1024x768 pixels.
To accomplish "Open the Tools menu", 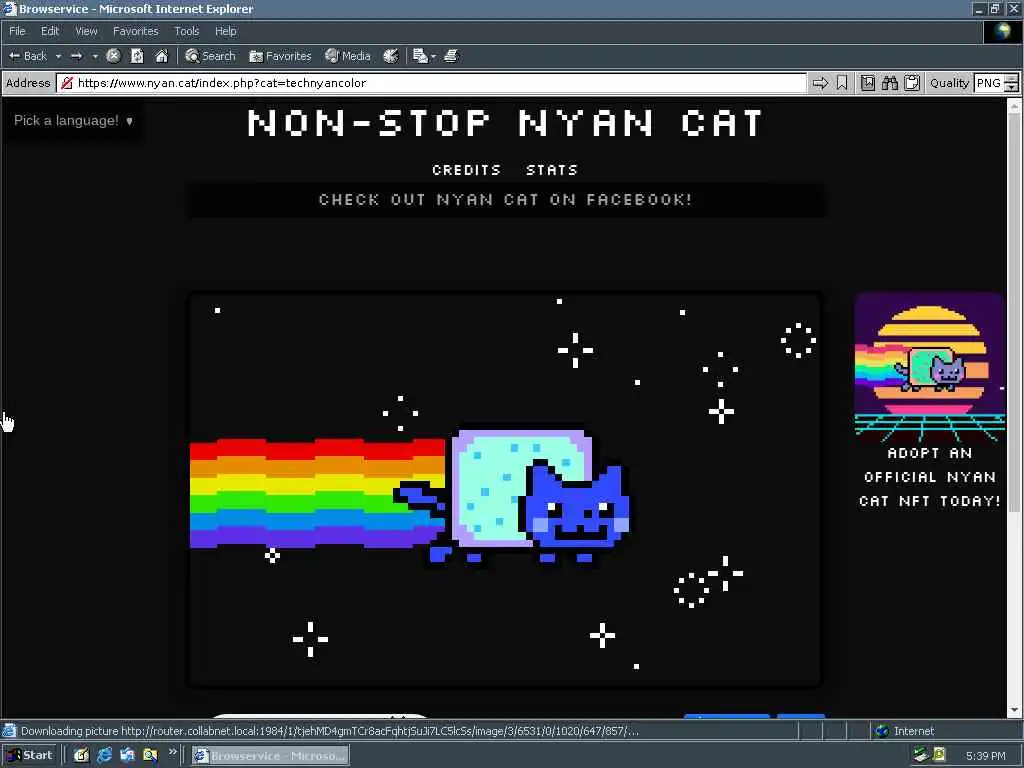I will [187, 31].
